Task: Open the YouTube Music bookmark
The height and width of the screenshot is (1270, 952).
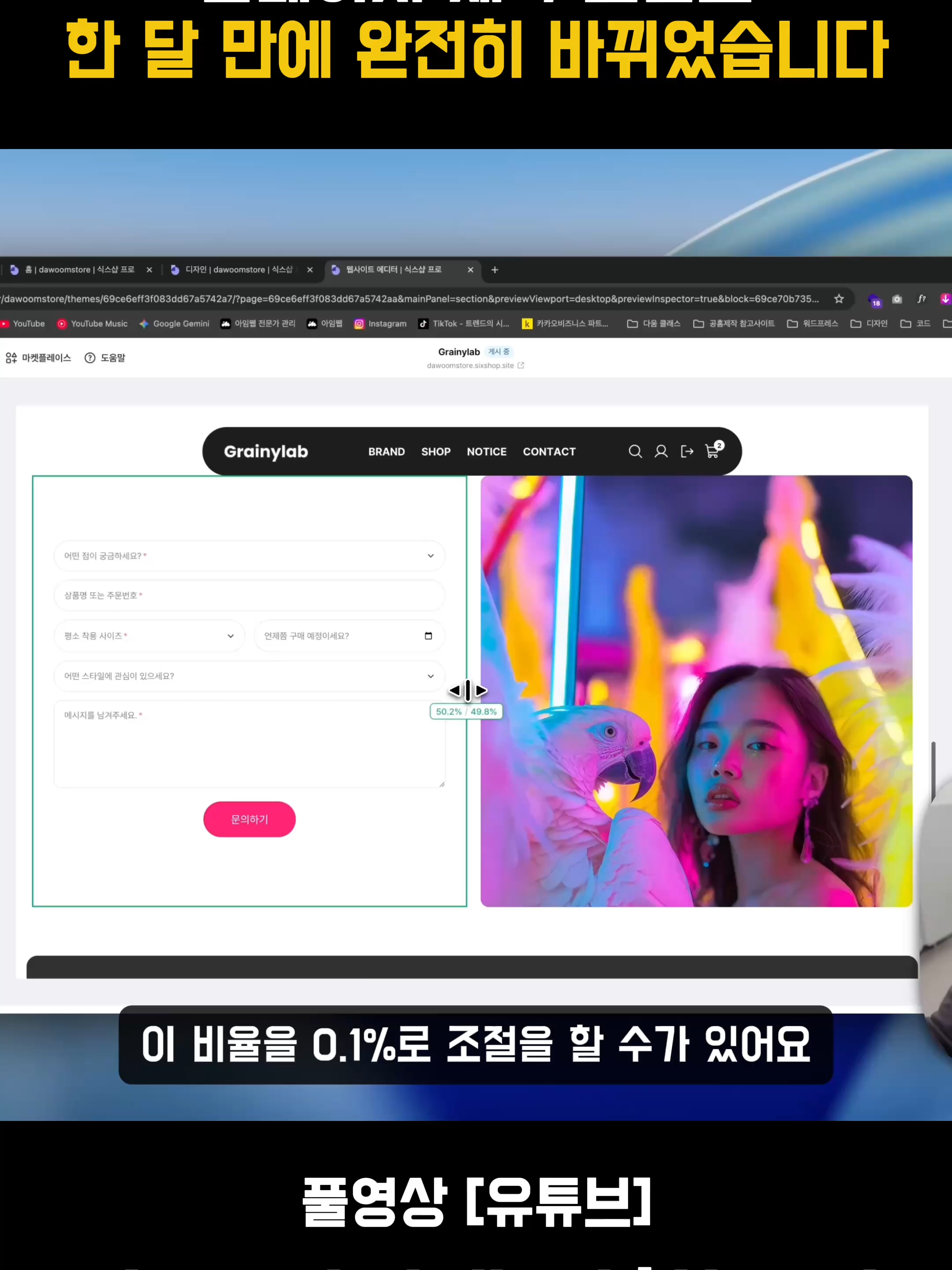Action: [93, 324]
